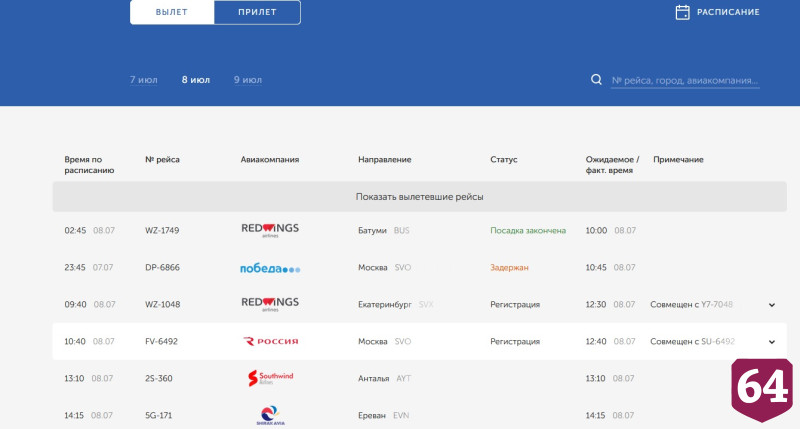
Task: Select the 9 июл date tab
Action: [x=248, y=80]
